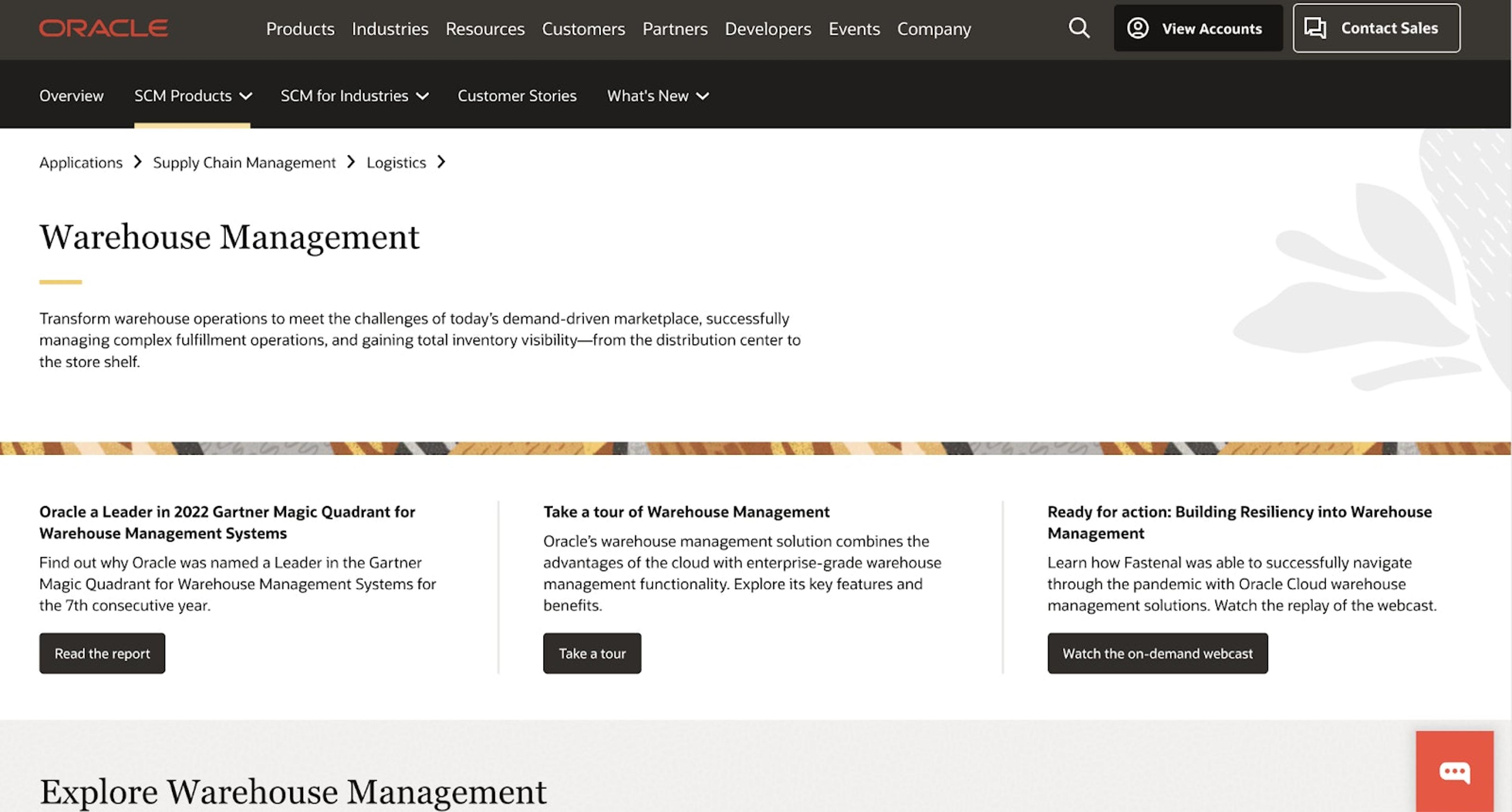This screenshot has width=1512, height=812.
Task: Click the chat bubbles icon in Contact Sales
Action: [1315, 28]
